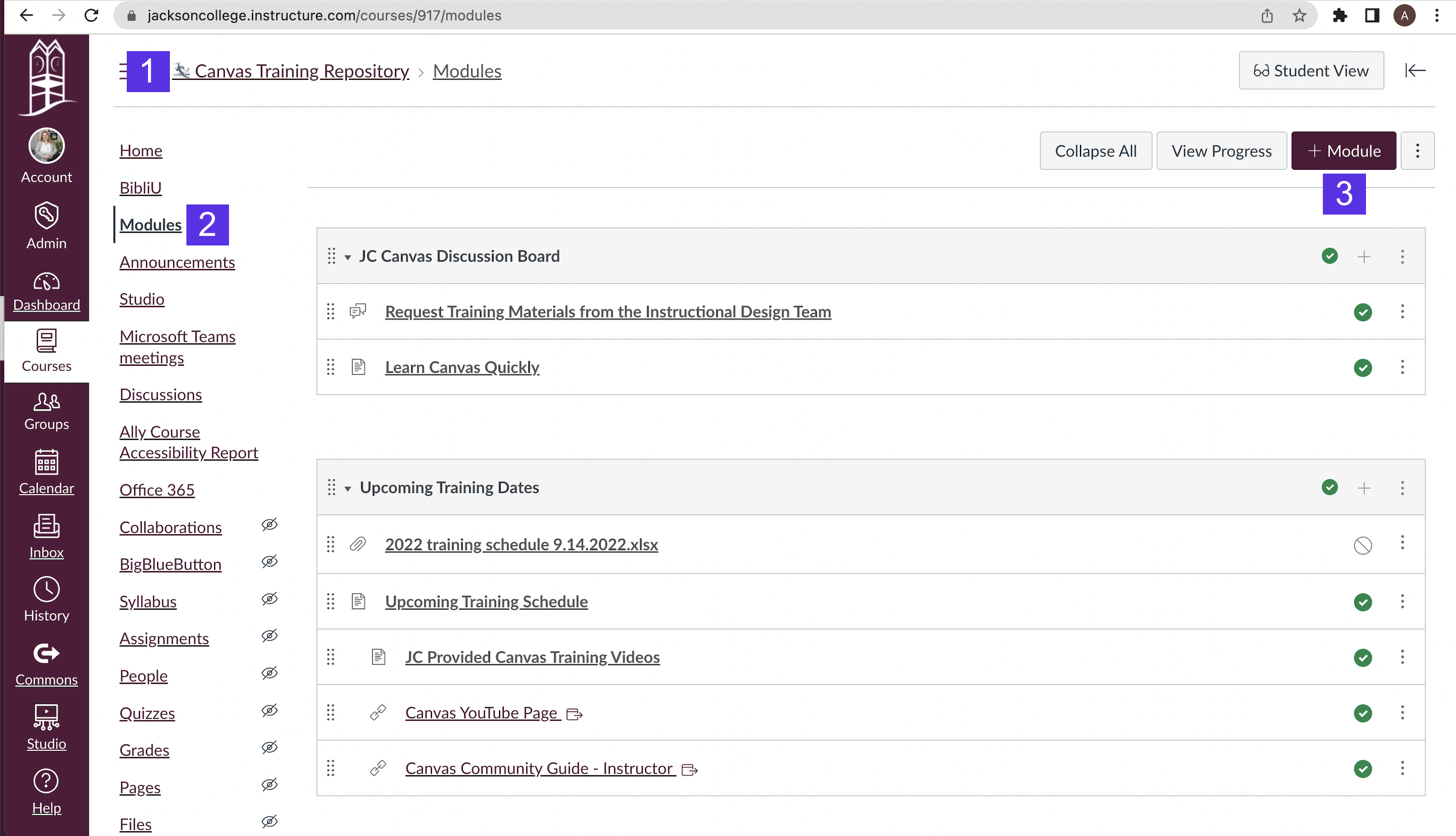Viewport: 1456px width, 836px height.
Task: Toggle publish status of Upcoming Training Dates module
Action: click(x=1330, y=487)
